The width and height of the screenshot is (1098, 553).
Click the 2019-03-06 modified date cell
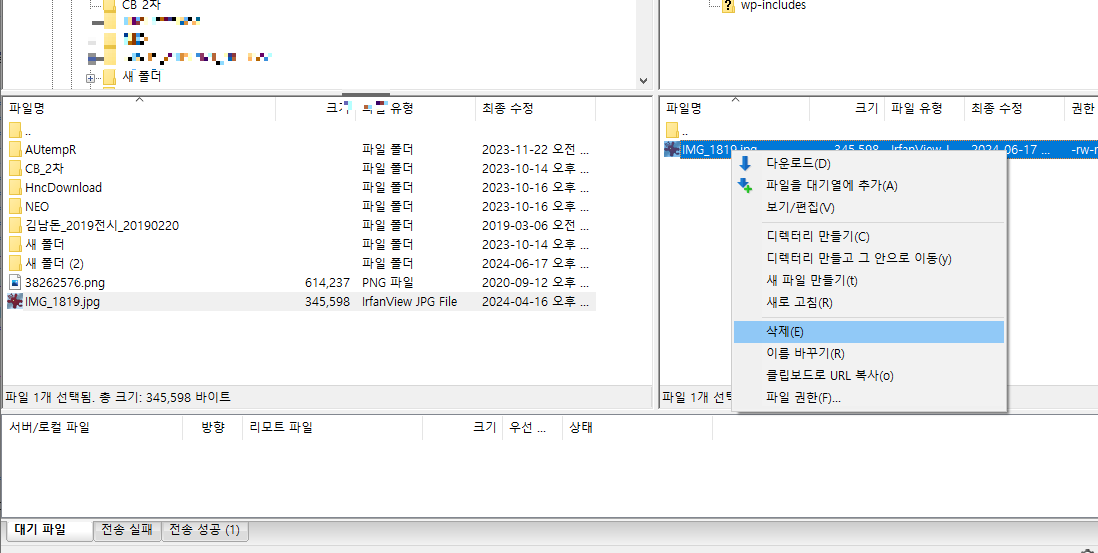point(536,225)
